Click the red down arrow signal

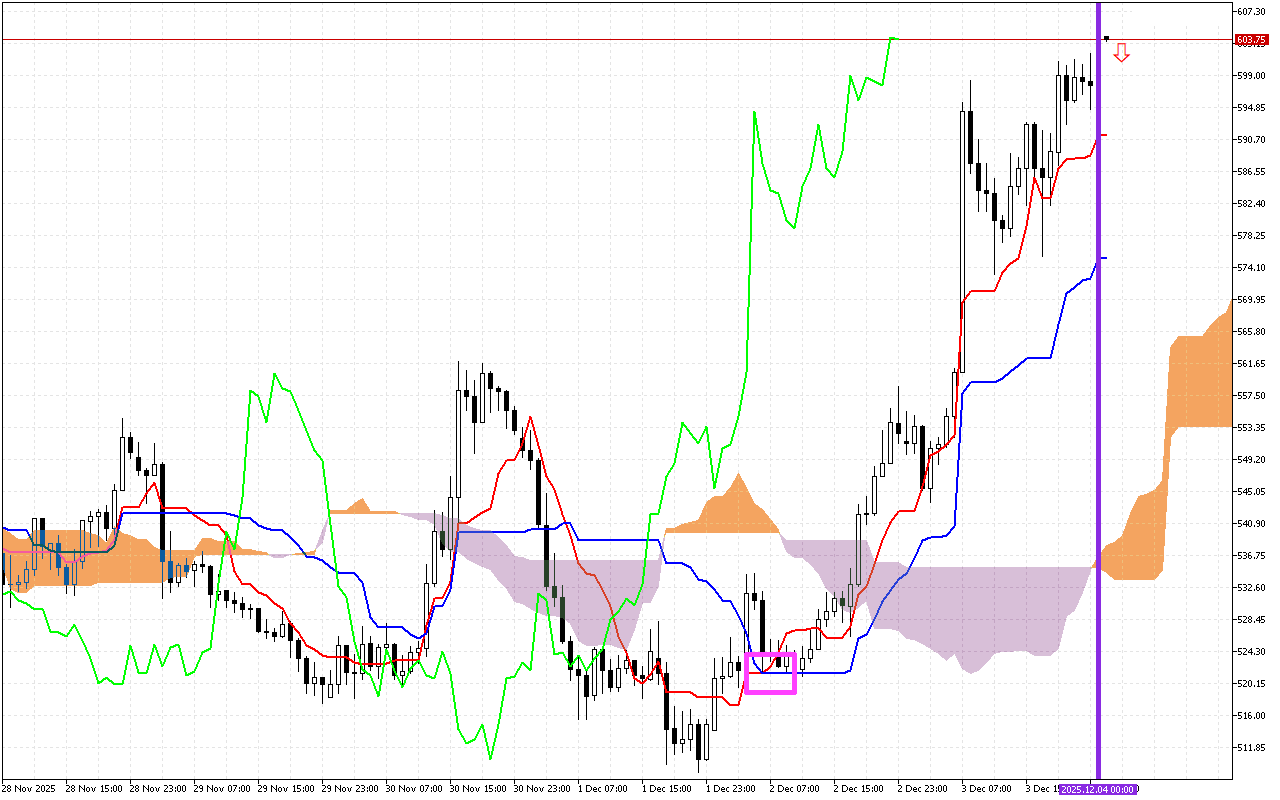[1122, 52]
